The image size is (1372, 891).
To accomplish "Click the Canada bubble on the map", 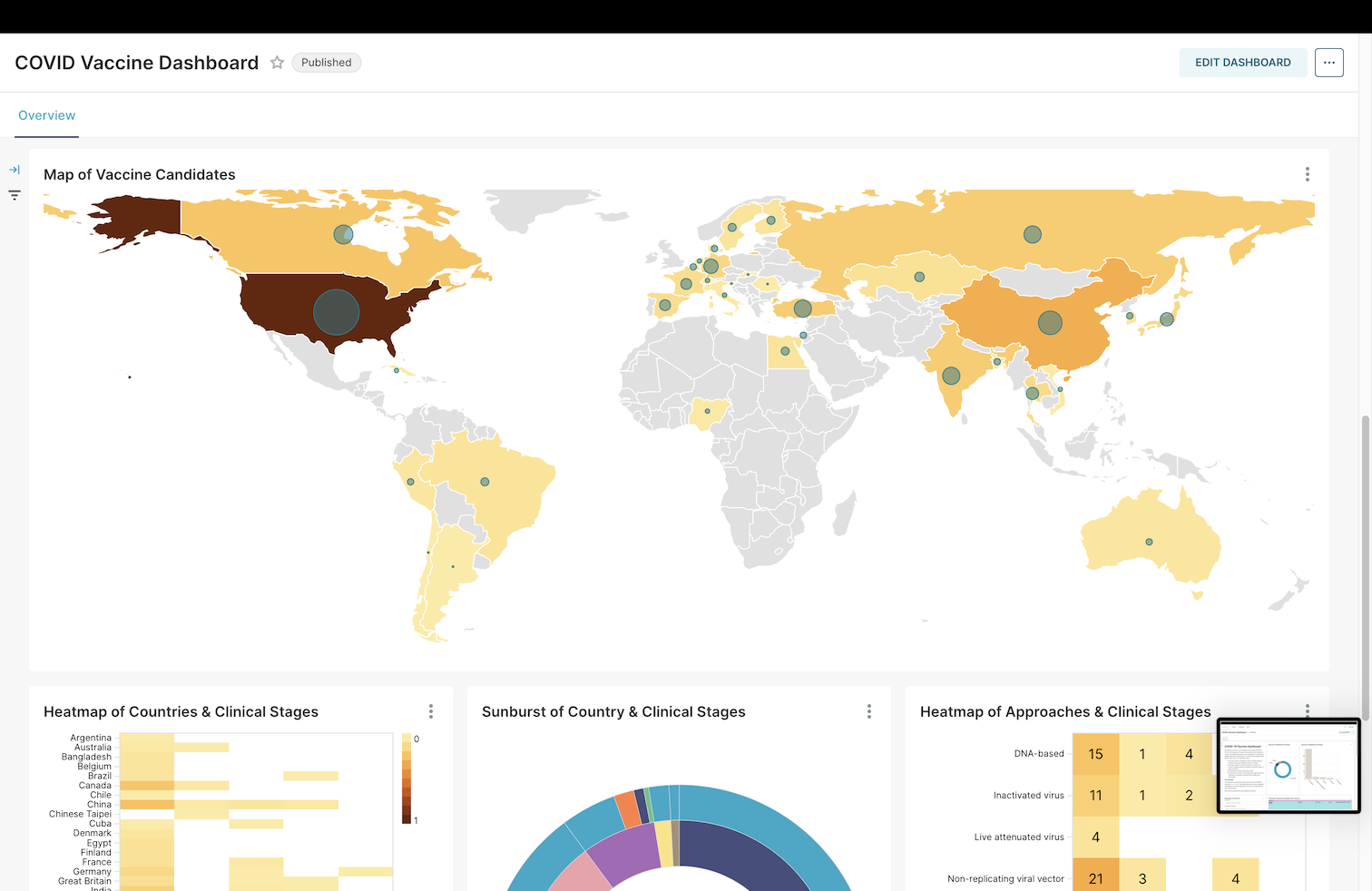I will 343,234.
